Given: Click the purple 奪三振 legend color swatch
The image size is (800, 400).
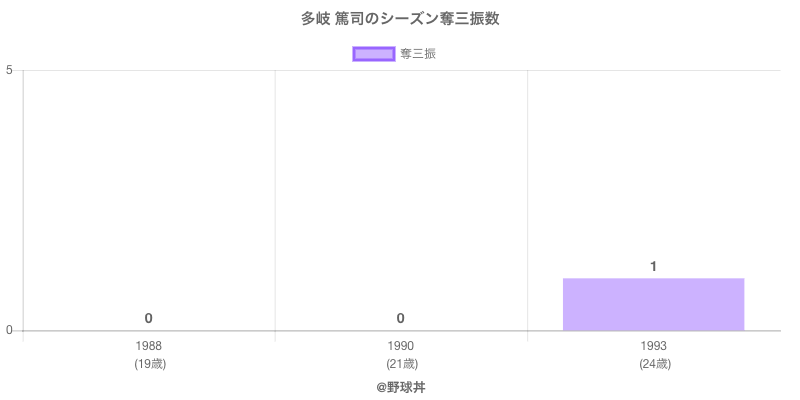Looking at the screenshot, I should point(374,54).
